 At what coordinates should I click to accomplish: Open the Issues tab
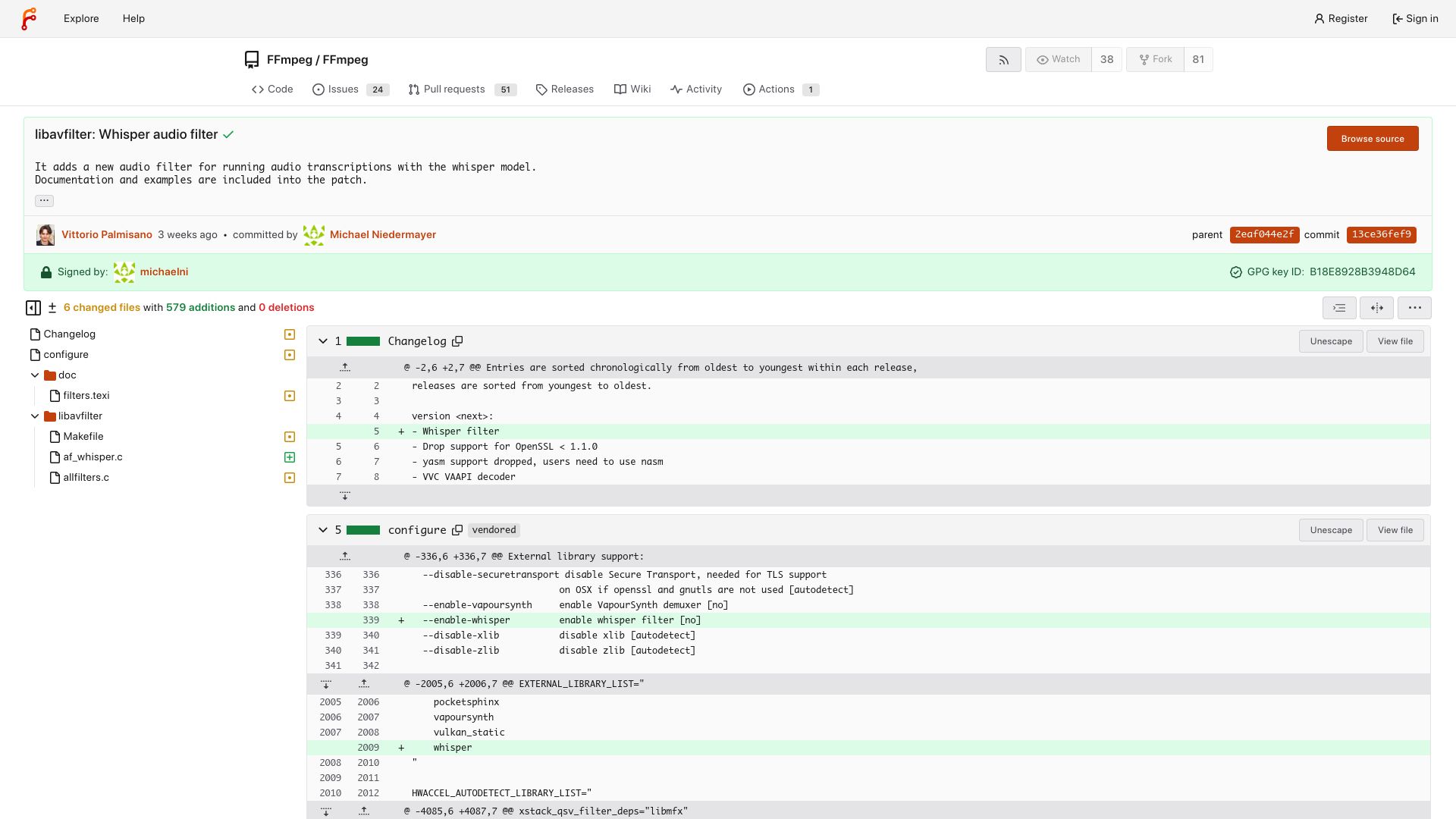(350, 89)
